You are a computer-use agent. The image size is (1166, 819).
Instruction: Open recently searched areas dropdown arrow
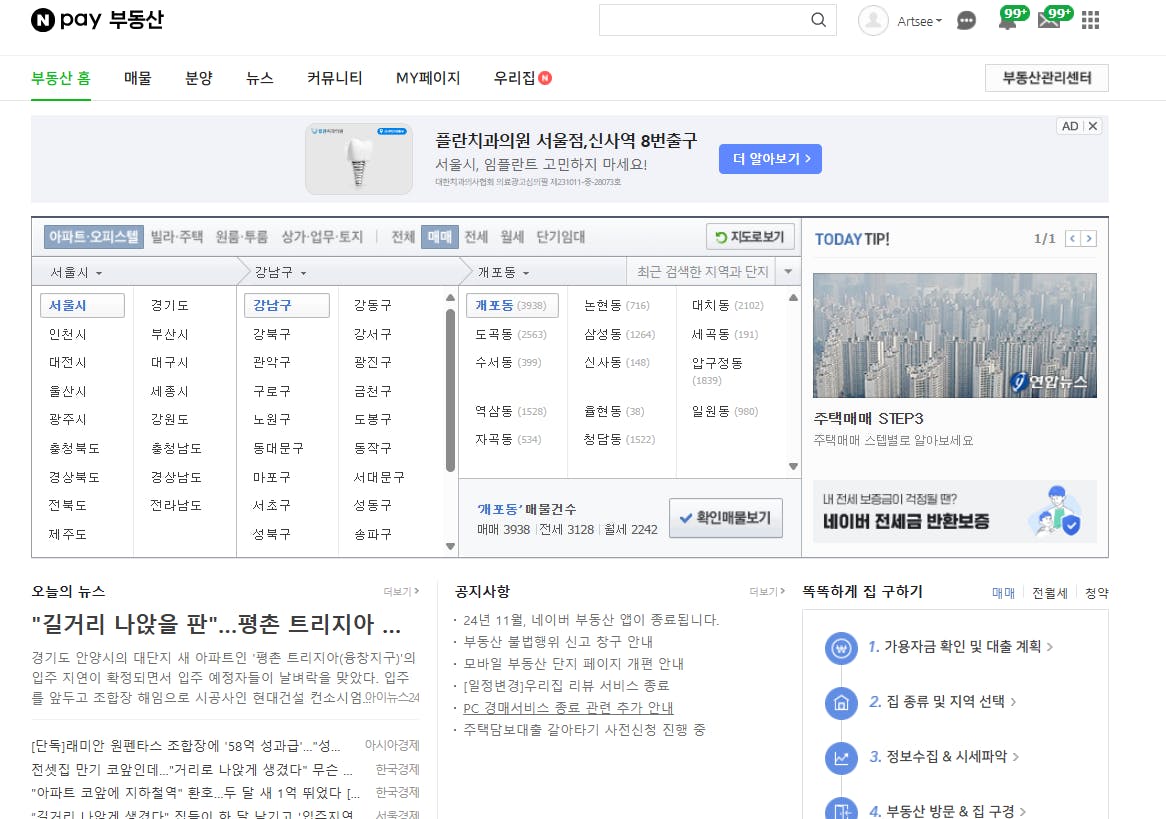(x=788, y=272)
